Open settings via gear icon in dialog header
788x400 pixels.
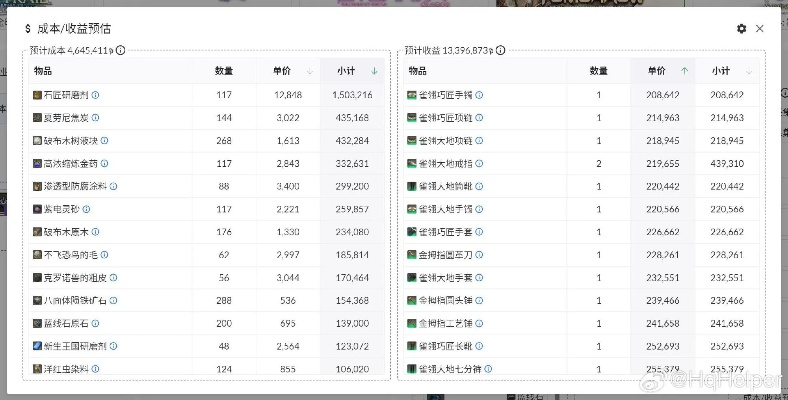(741, 29)
